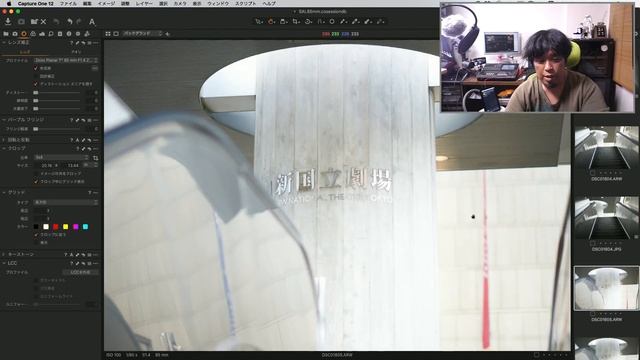Collapse the LCC panel

tap(4, 263)
